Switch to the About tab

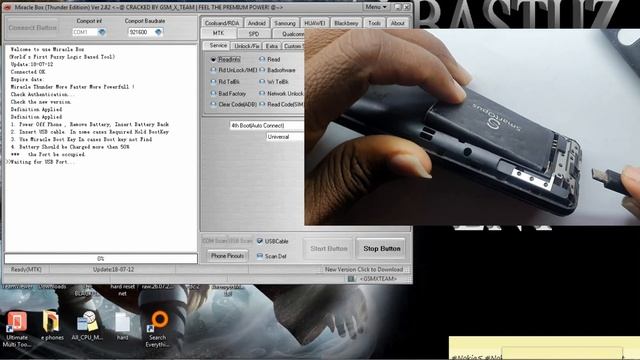point(397,23)
